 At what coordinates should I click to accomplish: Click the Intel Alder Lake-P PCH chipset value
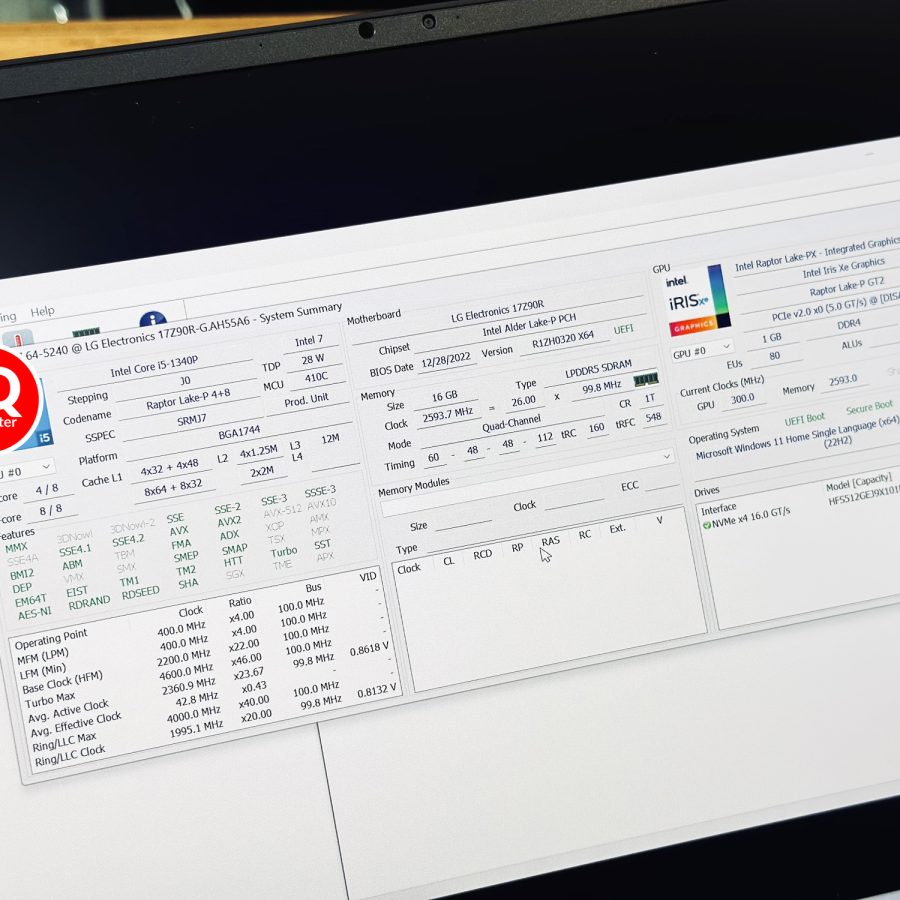[529, 325]
